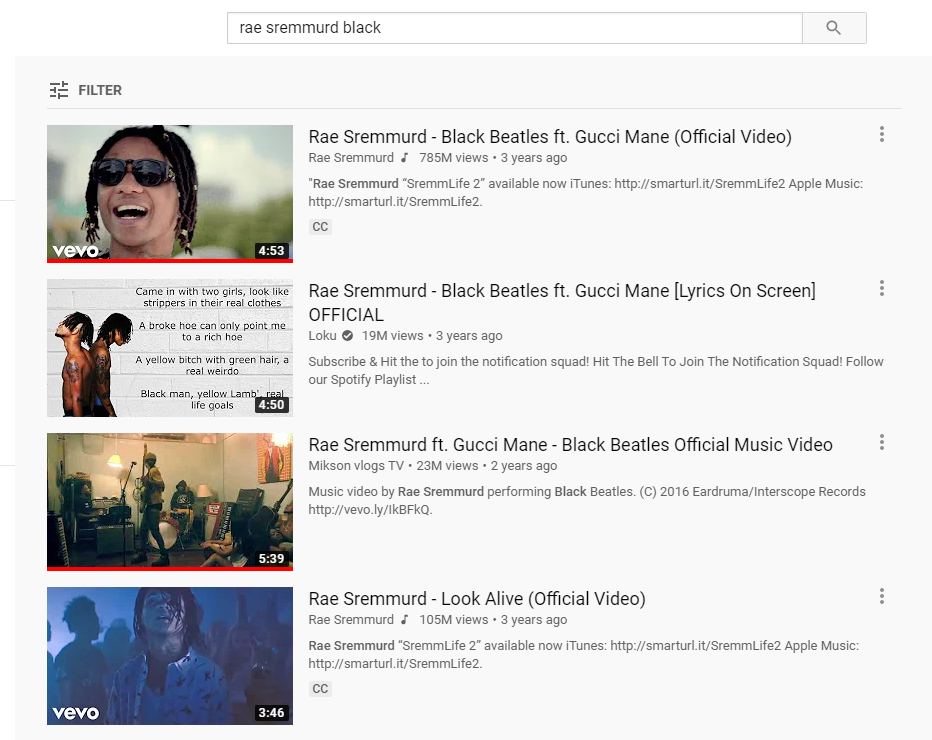The image size is (932, 740).
Task: Click the 5:39 duration badge
Action: [272, 559]
